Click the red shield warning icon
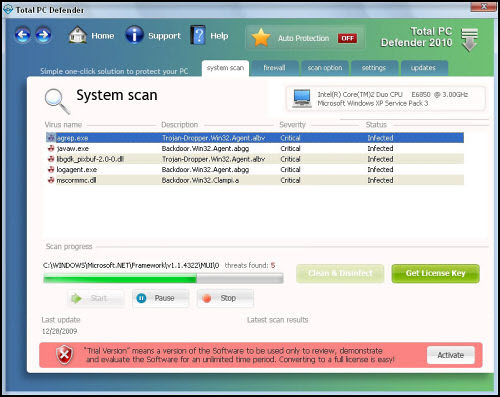 (64, 355)
